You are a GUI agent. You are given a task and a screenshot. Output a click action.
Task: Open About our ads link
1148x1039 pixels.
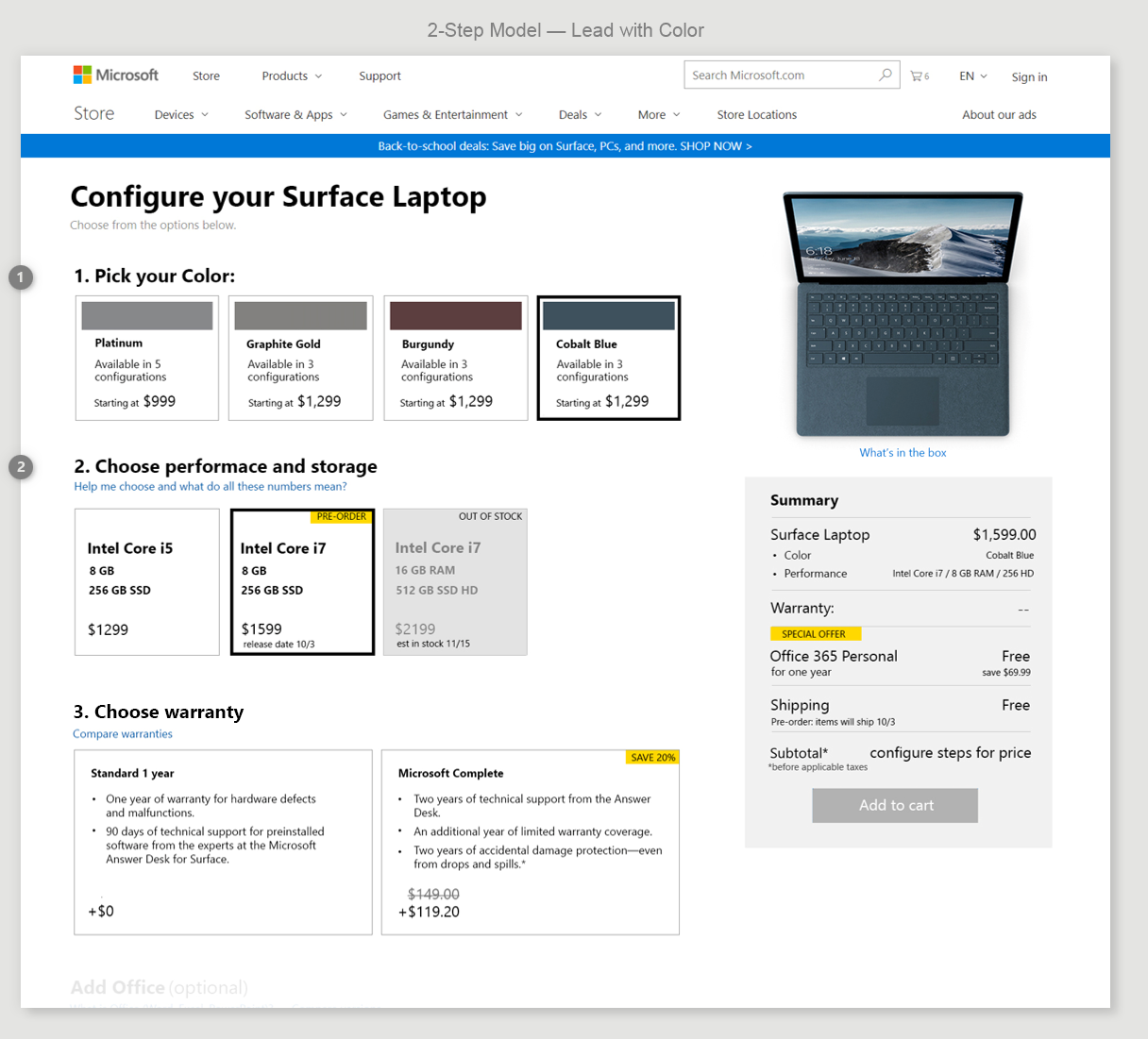(999, 115)
